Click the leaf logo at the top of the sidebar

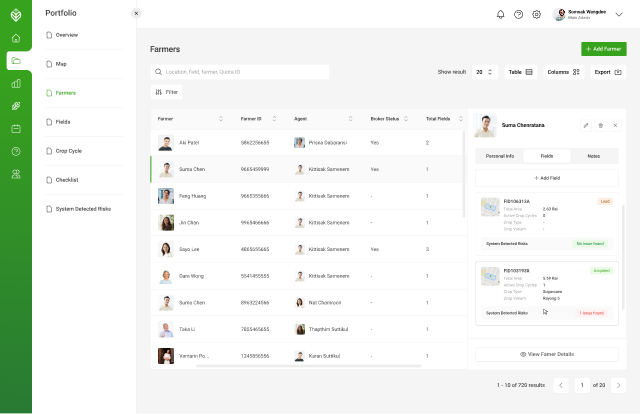pos(16,15)
